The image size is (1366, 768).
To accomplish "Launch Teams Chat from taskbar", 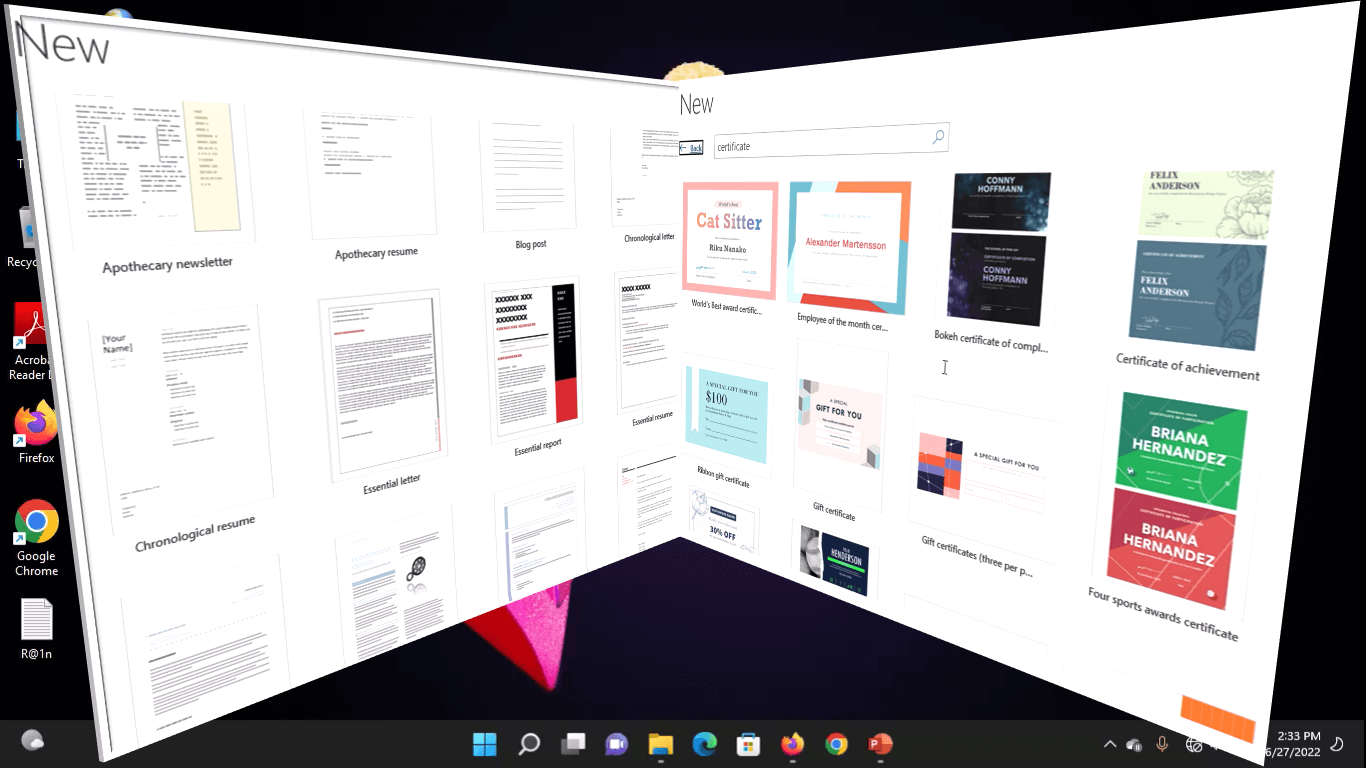I will [616, 744].
